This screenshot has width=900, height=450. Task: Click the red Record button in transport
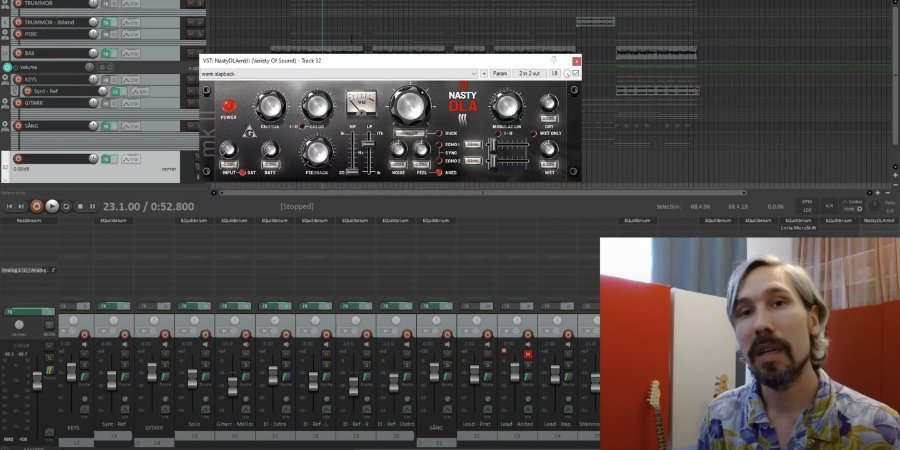coord(37,206)
